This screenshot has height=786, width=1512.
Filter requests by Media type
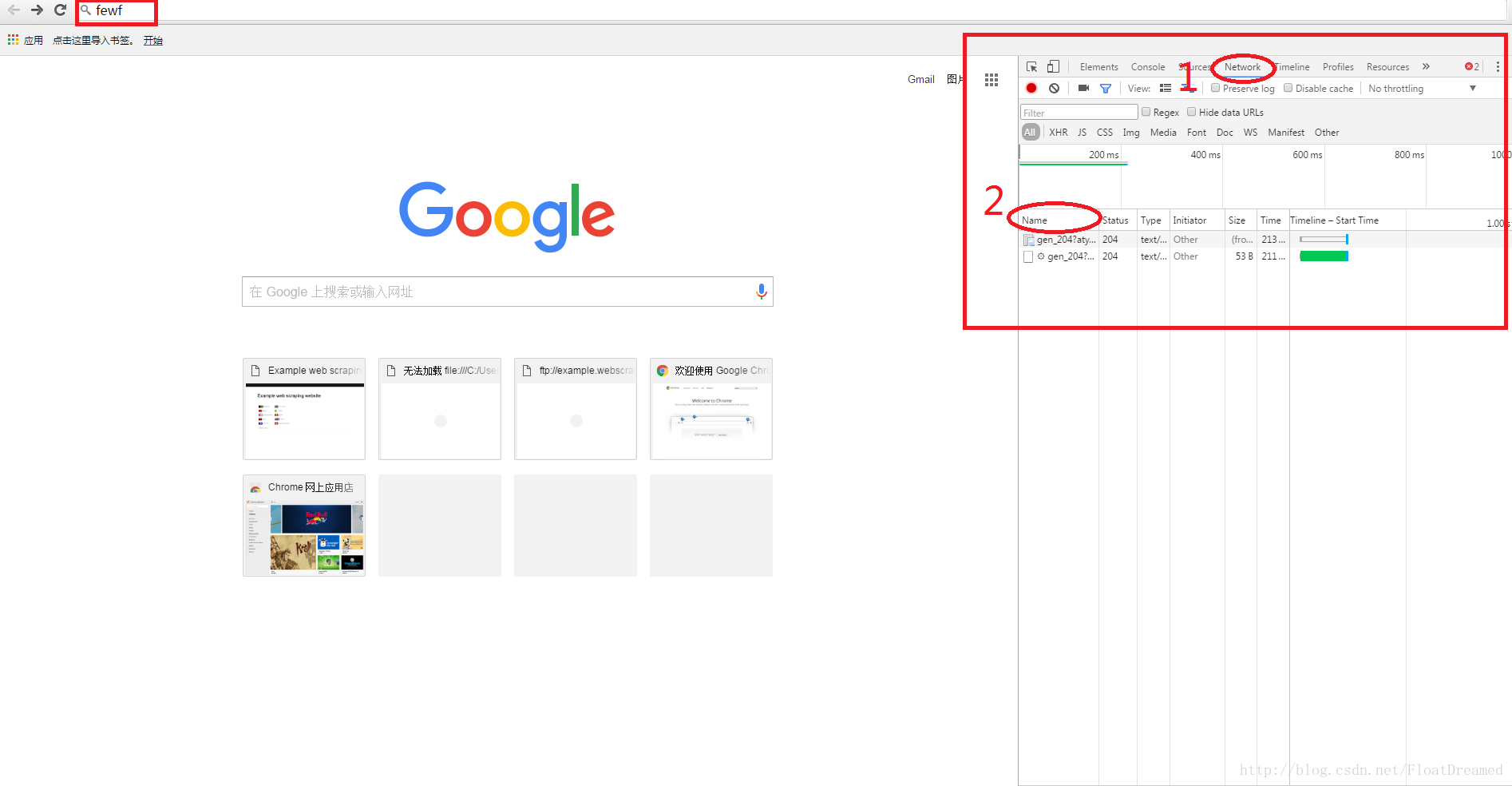click(1163, 133)
